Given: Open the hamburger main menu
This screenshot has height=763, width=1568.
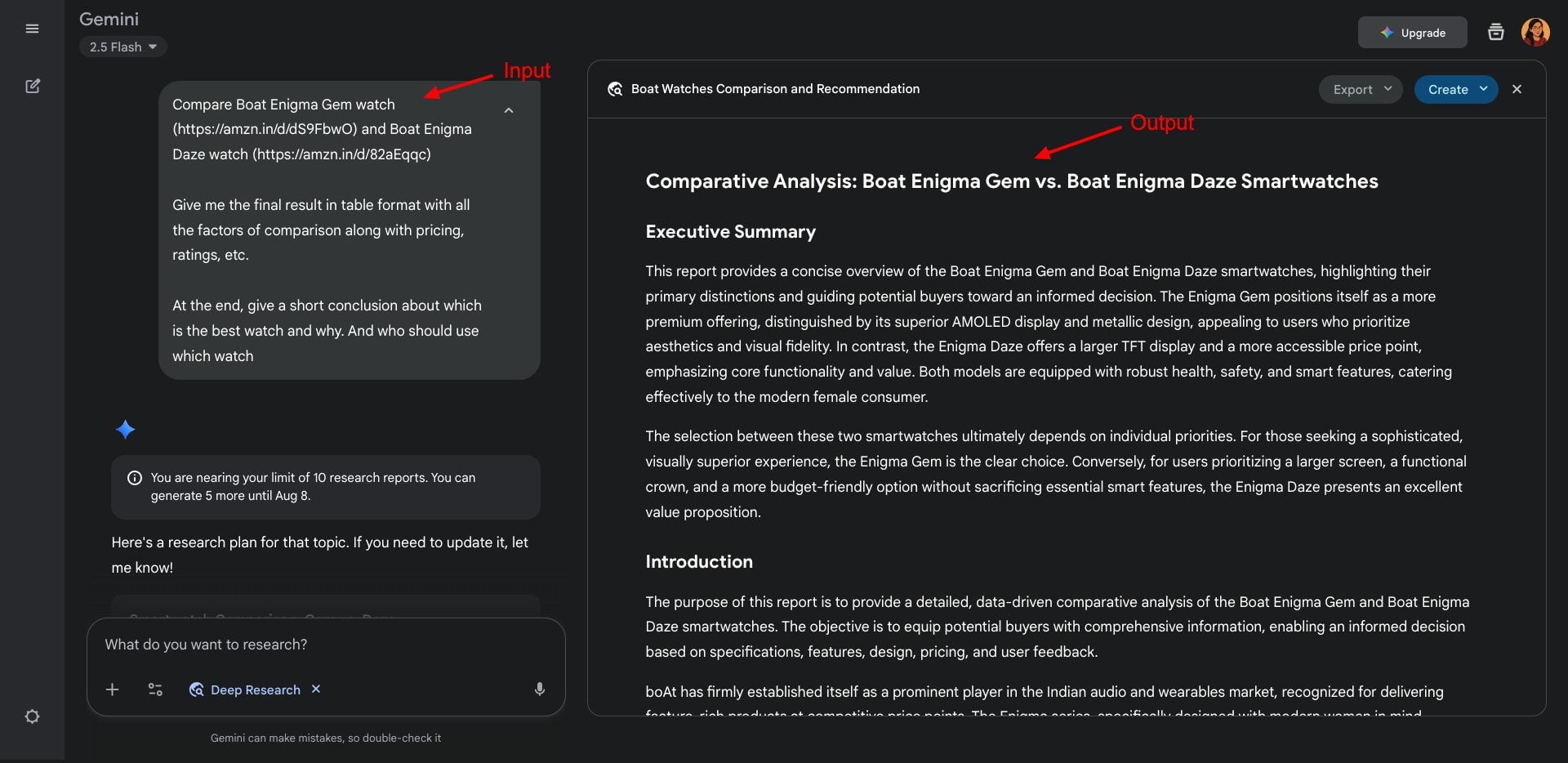Looking at the screenshot, I should point(32,29).
